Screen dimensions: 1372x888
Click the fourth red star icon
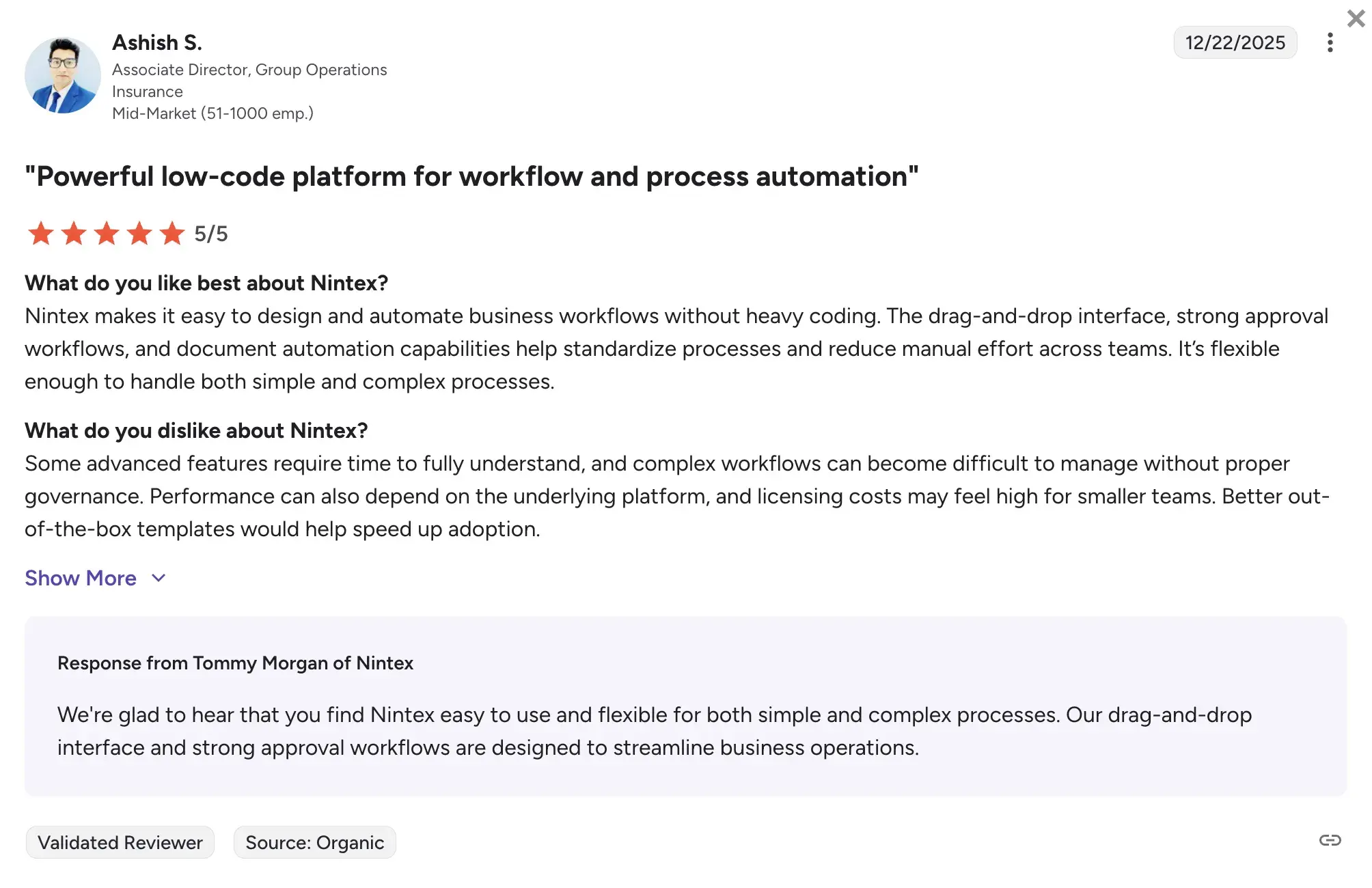[139, 233]
